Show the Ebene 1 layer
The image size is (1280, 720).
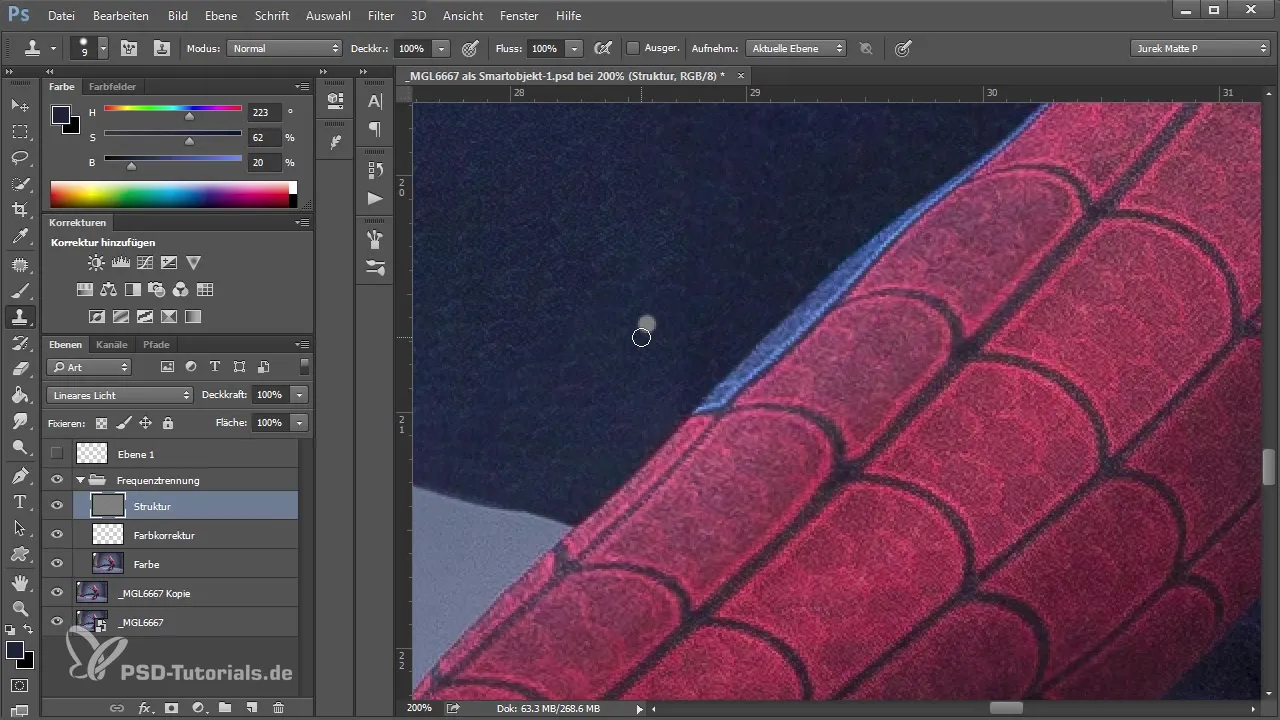coord(57,454)
